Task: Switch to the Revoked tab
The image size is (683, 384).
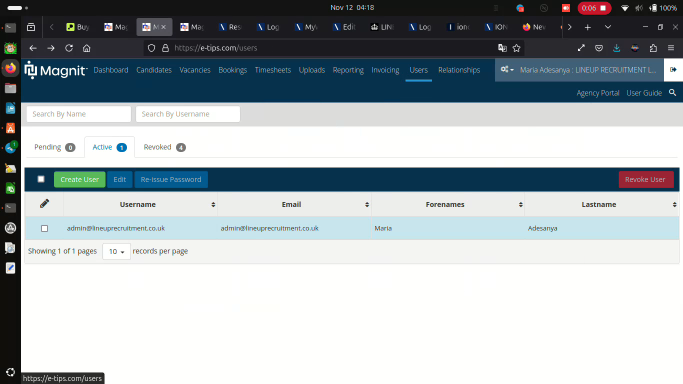Action: (164, 147)
